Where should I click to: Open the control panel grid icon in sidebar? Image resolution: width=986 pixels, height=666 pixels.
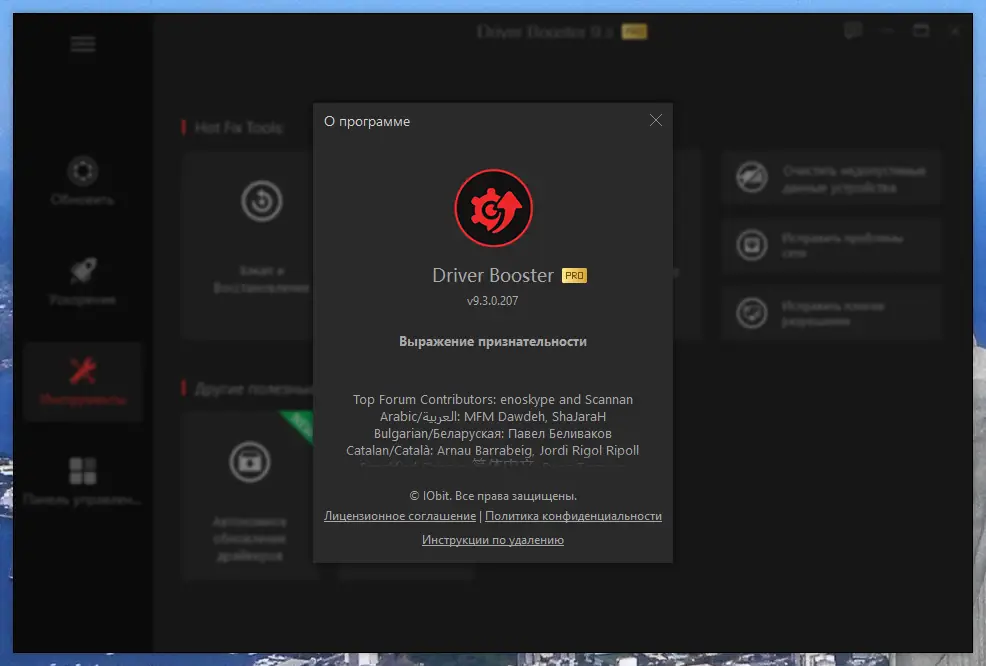(x=82, y=471)
